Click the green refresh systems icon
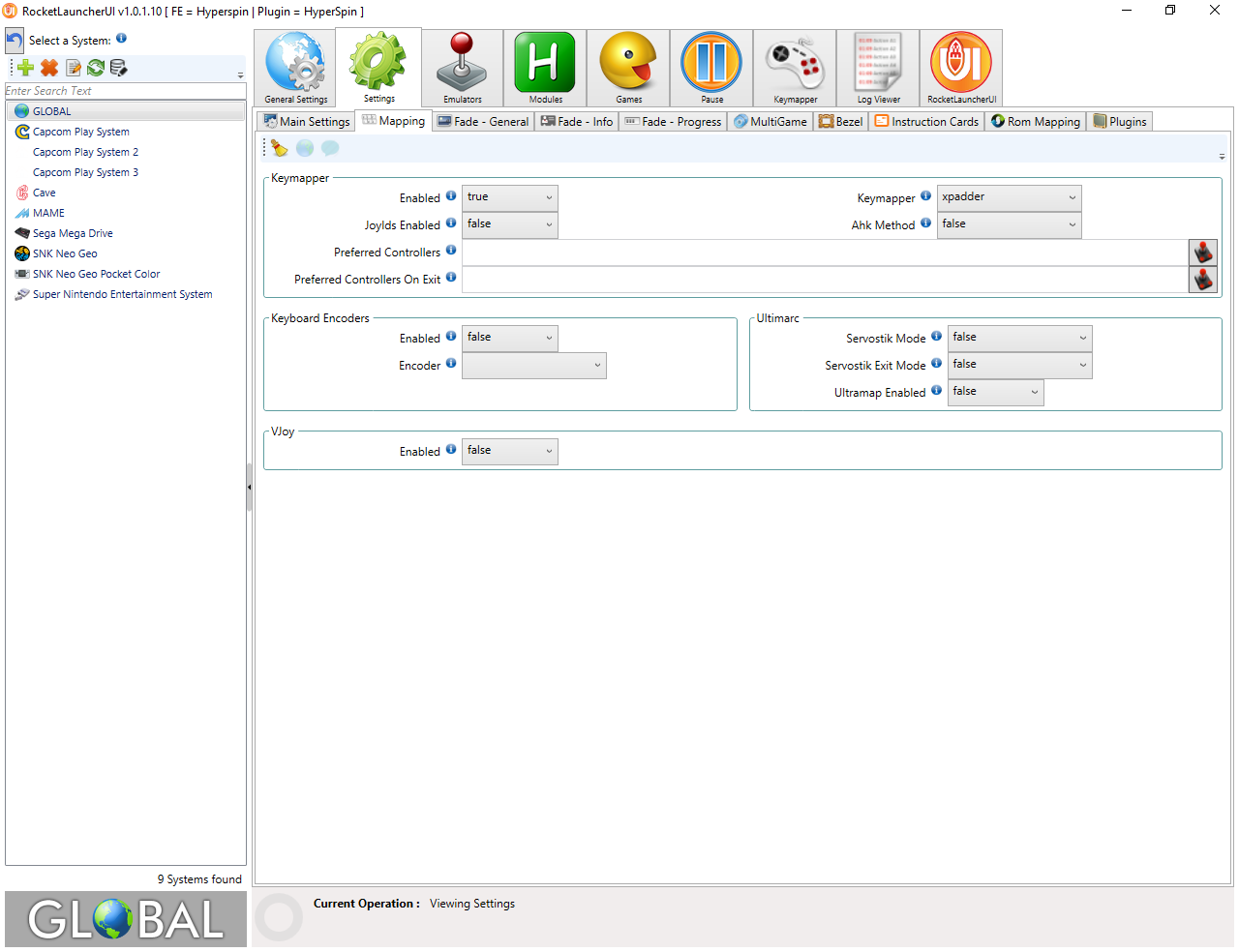This screenshot has height=952, width=1239. tap(96, 68)
